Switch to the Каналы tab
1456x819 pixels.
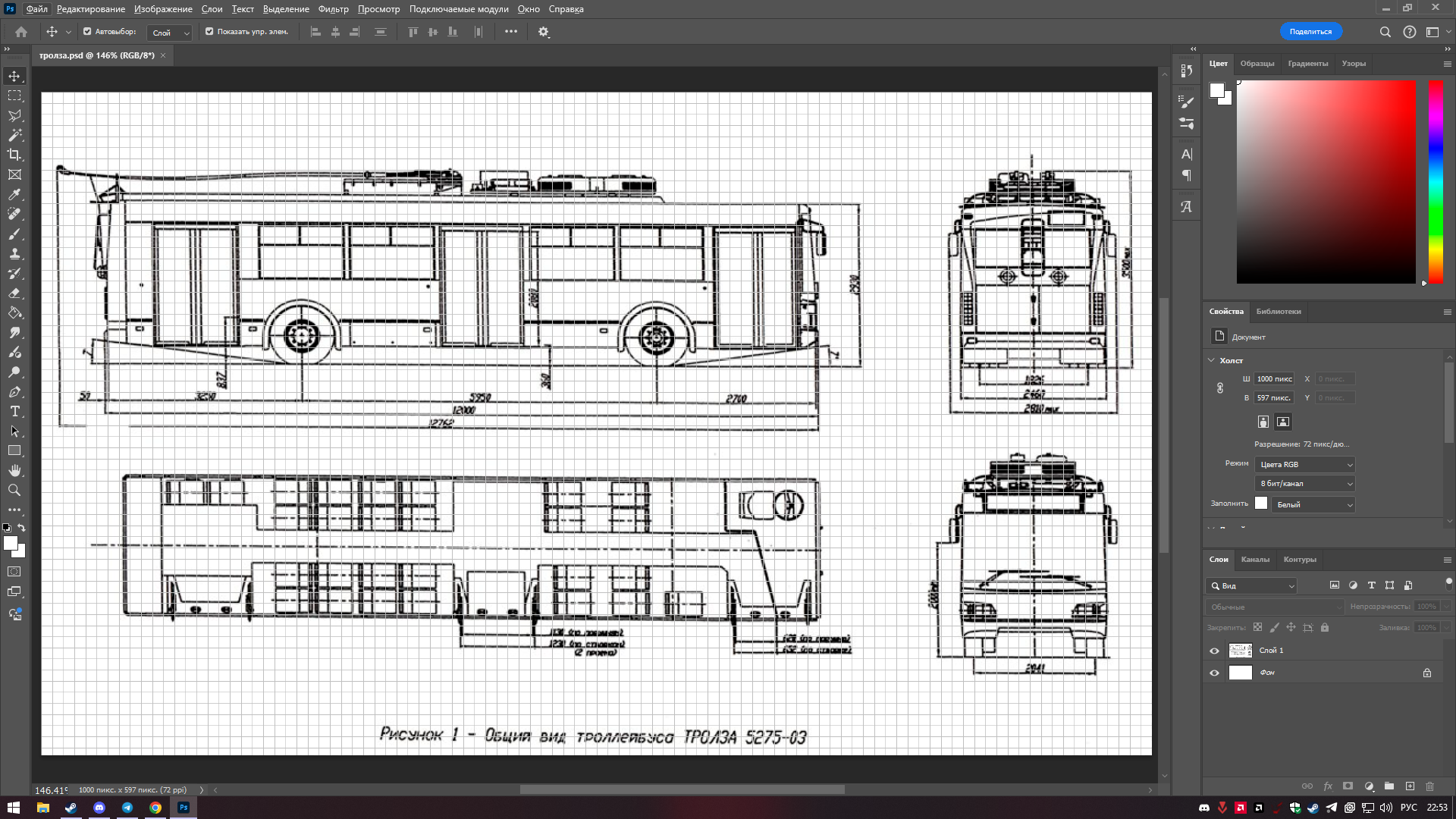click(x=1255, y=560)
